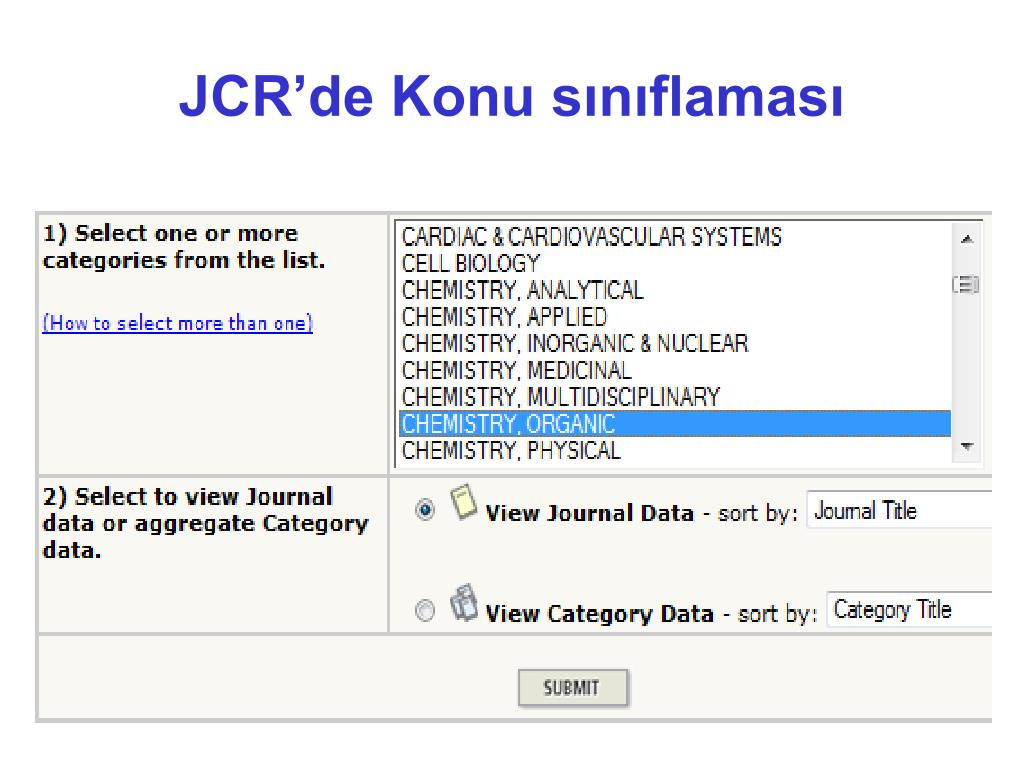Viewport: 1024px width, 768px height.
Task: Select CHEMISTRY, PHYSICAL category
Action: click(x=675, y=451)
